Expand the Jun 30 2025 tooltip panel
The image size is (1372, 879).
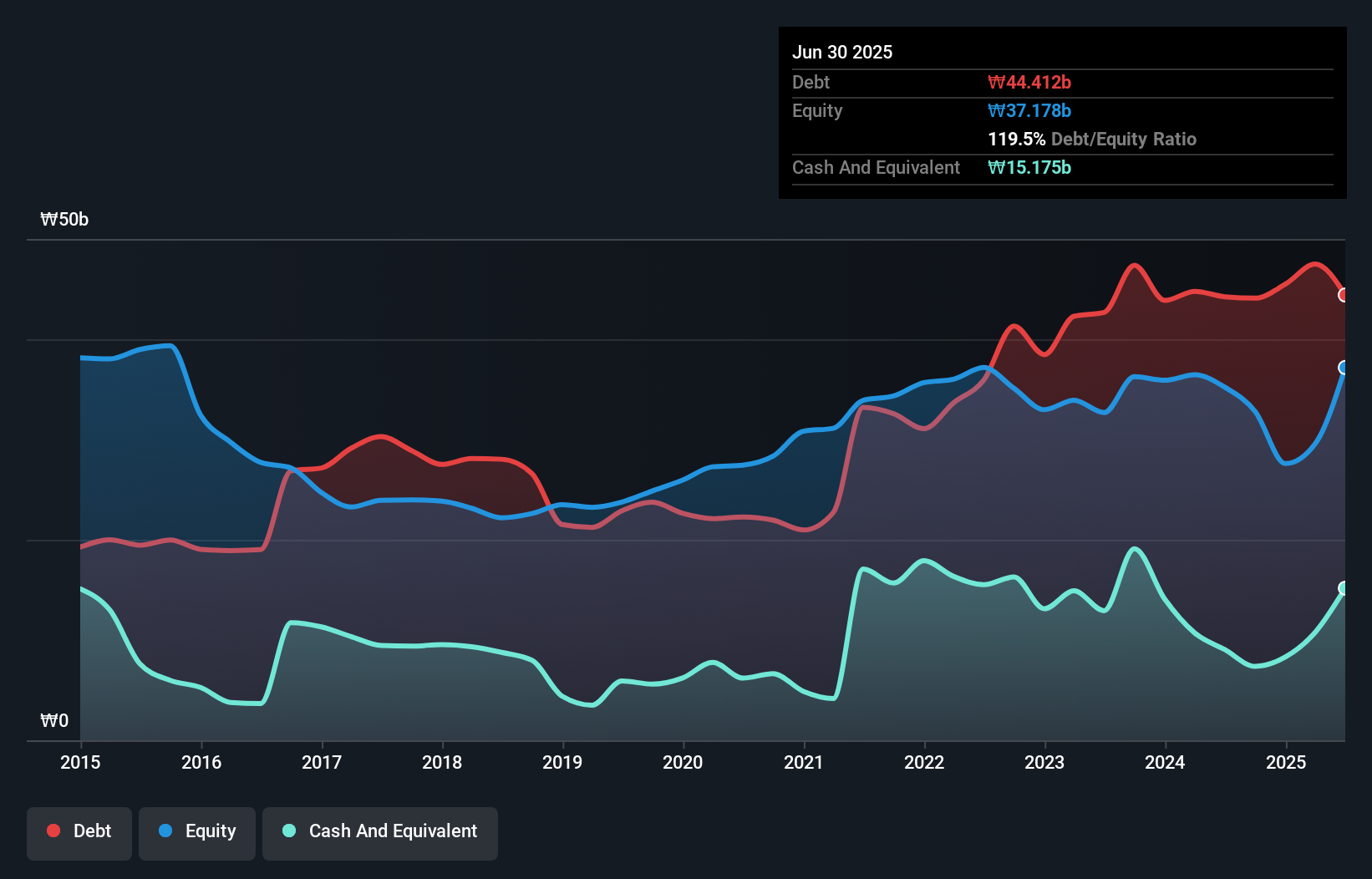point(843,52)
